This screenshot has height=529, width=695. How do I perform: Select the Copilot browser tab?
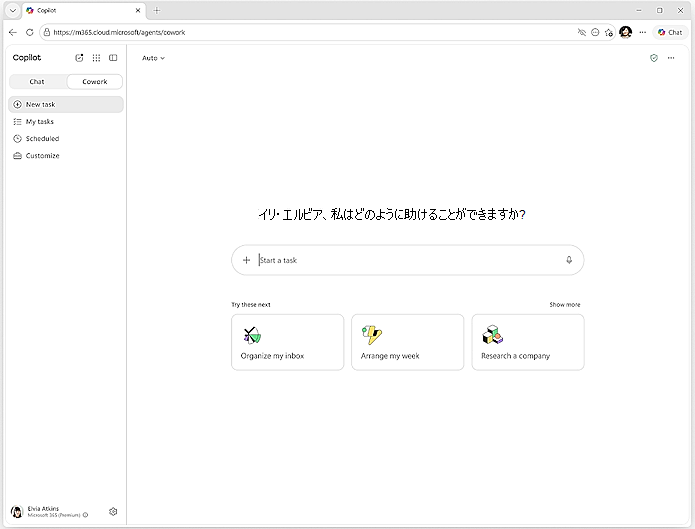click(83, 11)
